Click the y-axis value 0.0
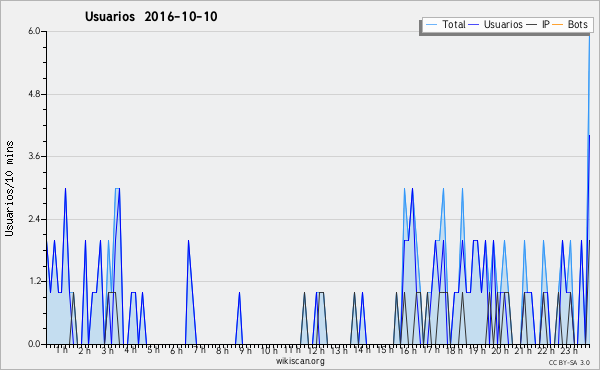This screenshot has width=600, height=370. pyautogui.click(x=34, y=344)
